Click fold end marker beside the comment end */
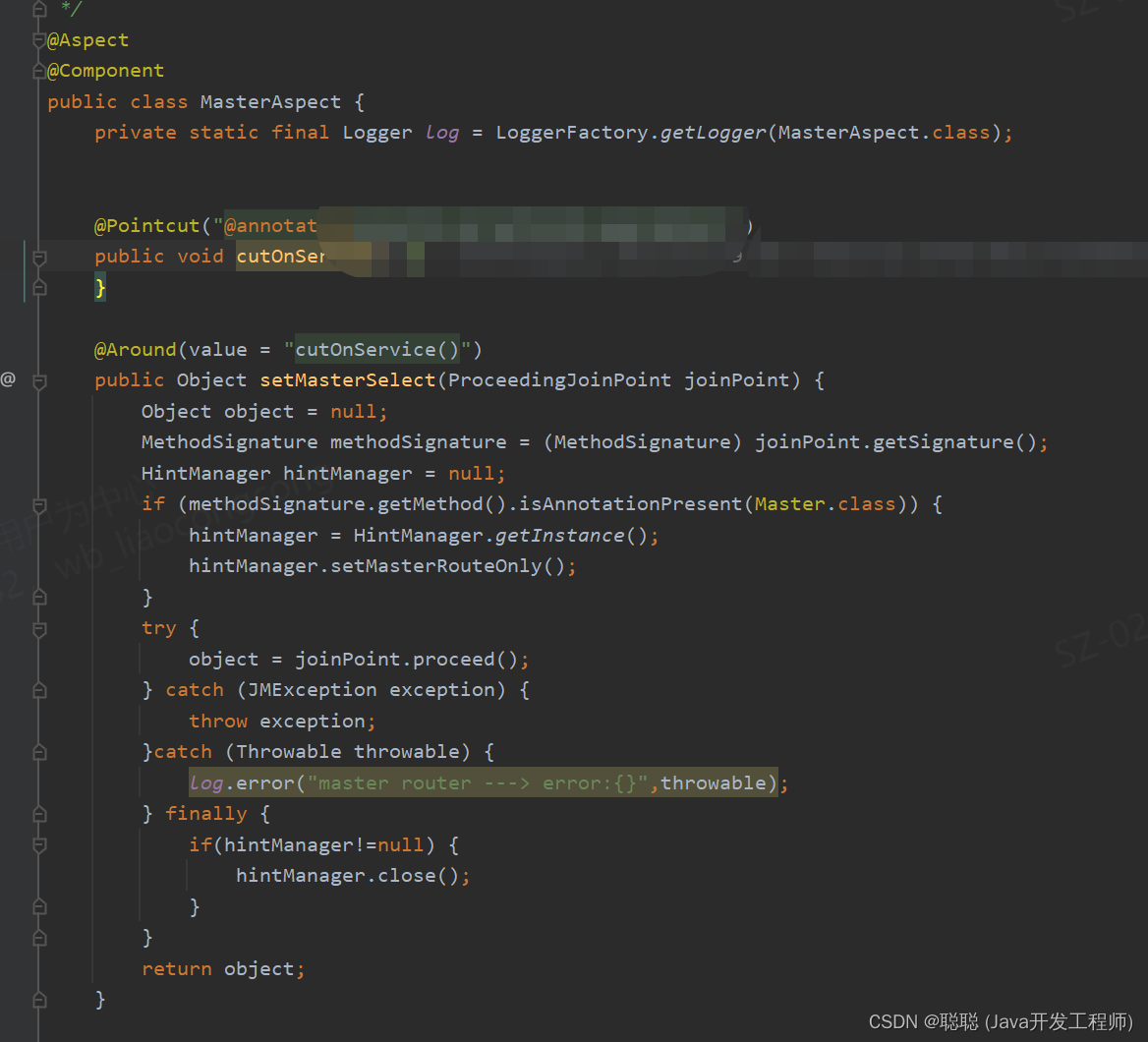 pos(39,9)
